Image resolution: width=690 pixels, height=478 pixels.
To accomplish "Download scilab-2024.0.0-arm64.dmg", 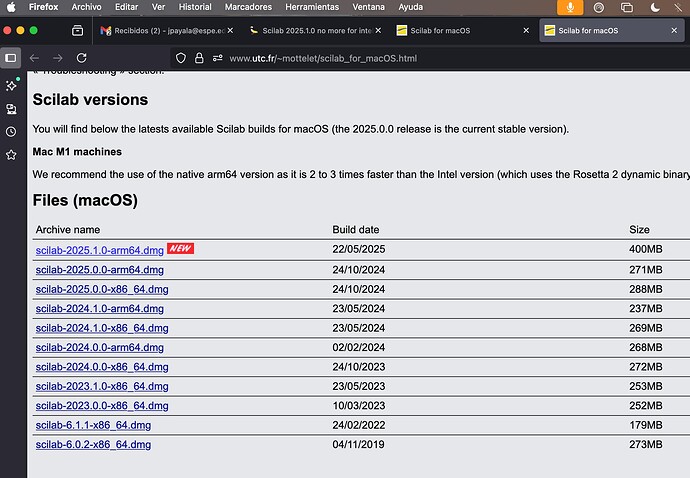I will click(99, 347).
